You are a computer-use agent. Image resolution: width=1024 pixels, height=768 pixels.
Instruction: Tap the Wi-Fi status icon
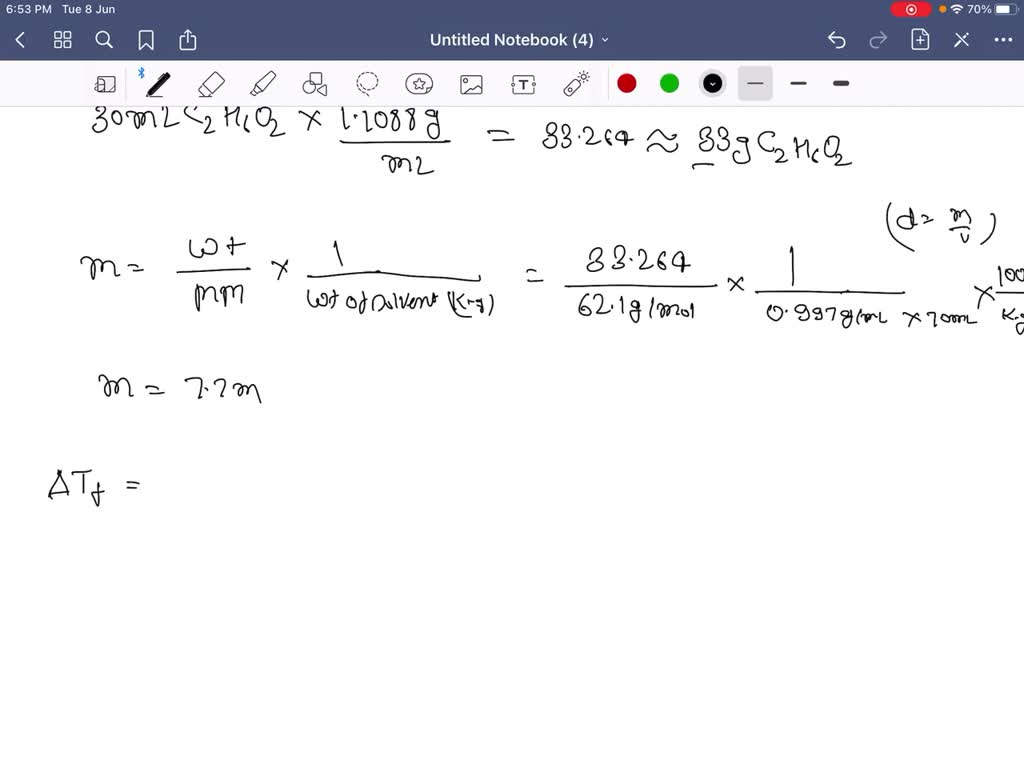tap(957, 9)
